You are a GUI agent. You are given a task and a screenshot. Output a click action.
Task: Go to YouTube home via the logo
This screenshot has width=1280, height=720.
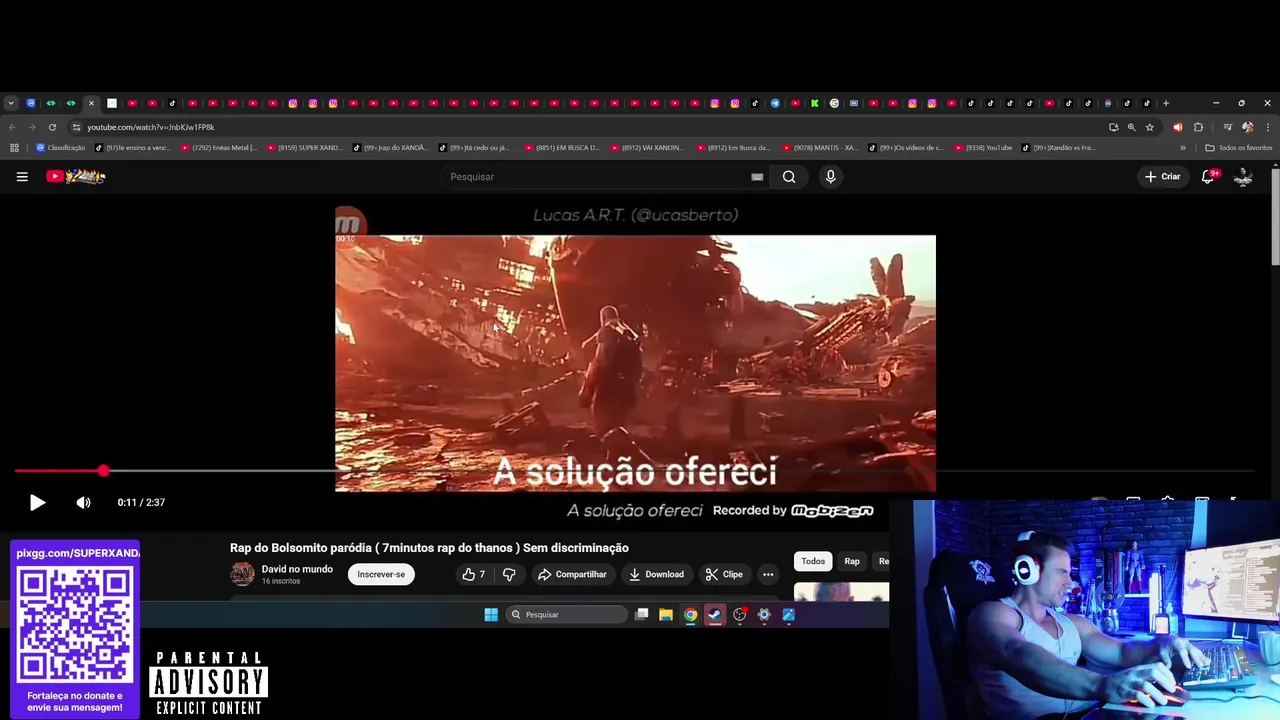click(x=76, y=177)
